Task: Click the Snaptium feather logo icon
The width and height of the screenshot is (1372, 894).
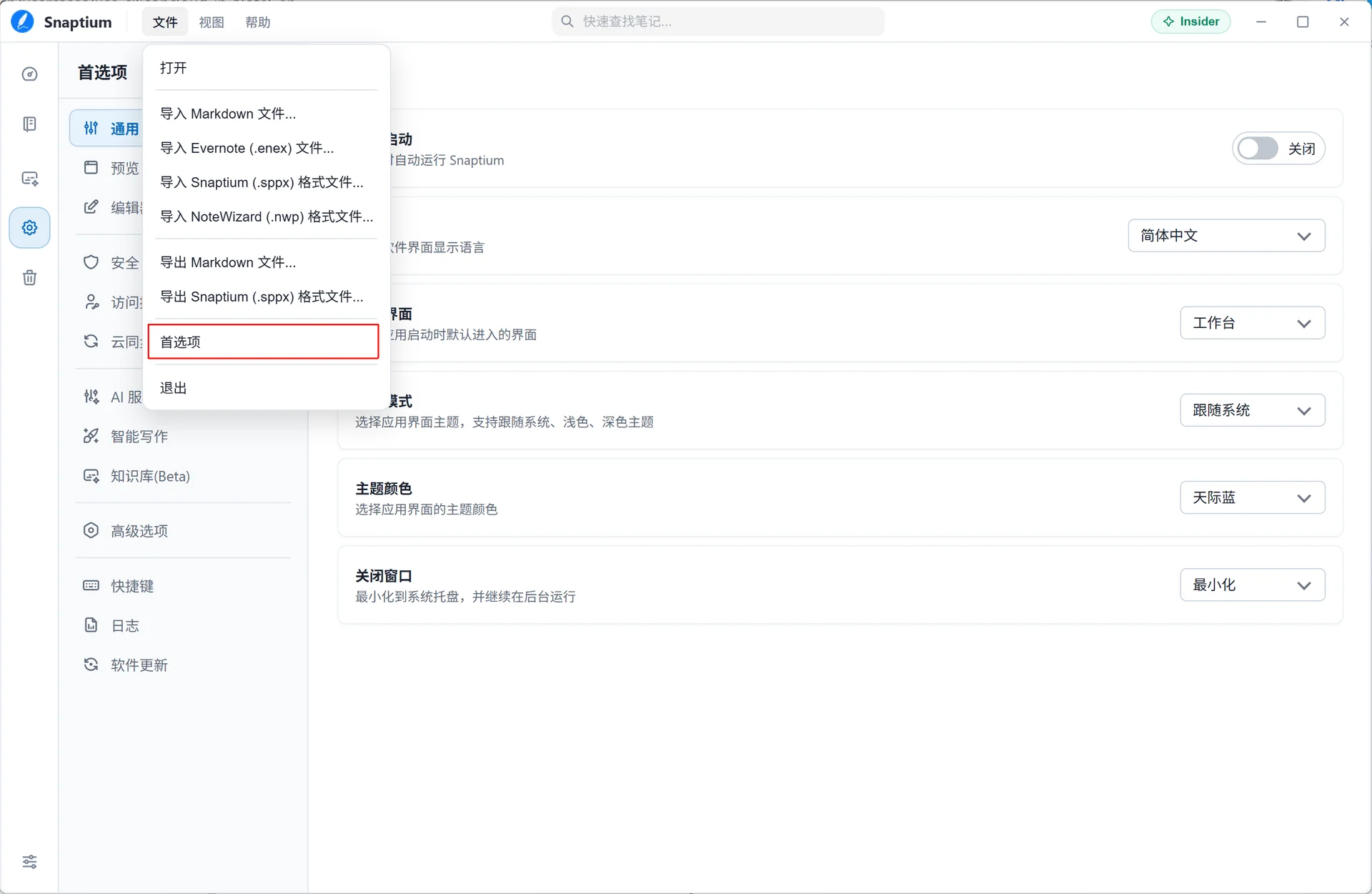Action: (23, 21)
